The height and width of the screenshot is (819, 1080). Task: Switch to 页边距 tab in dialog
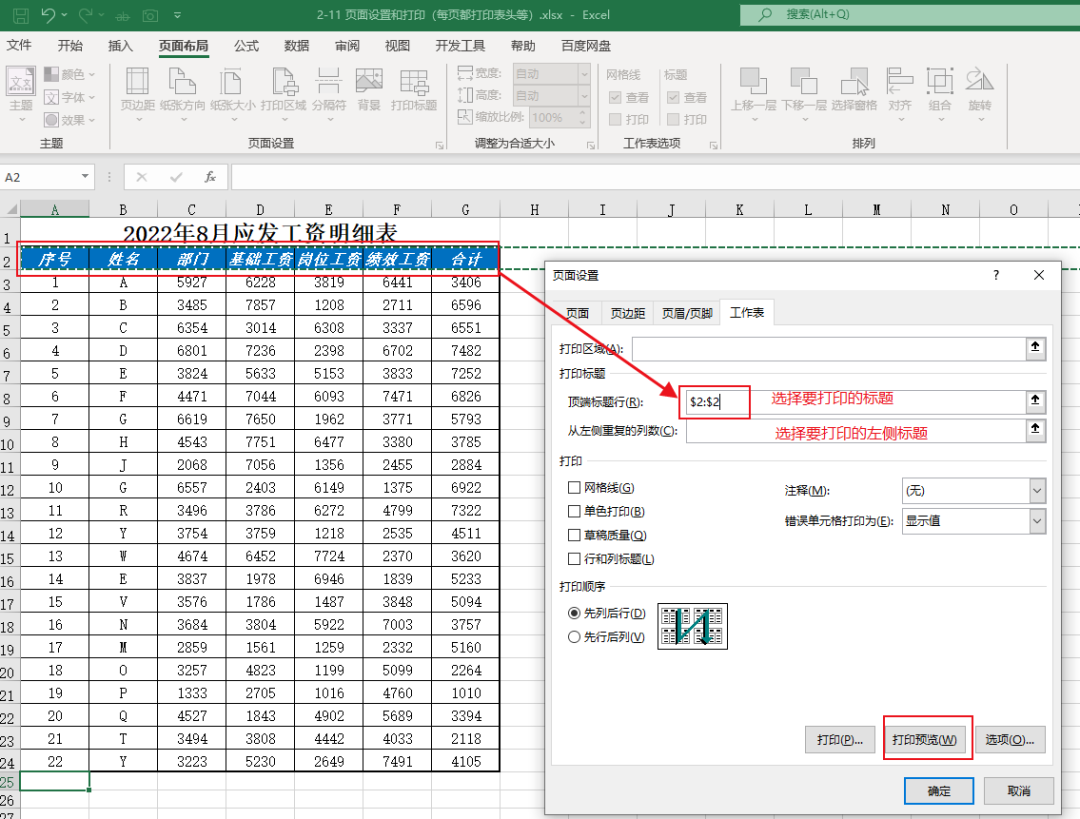[627, 313]
